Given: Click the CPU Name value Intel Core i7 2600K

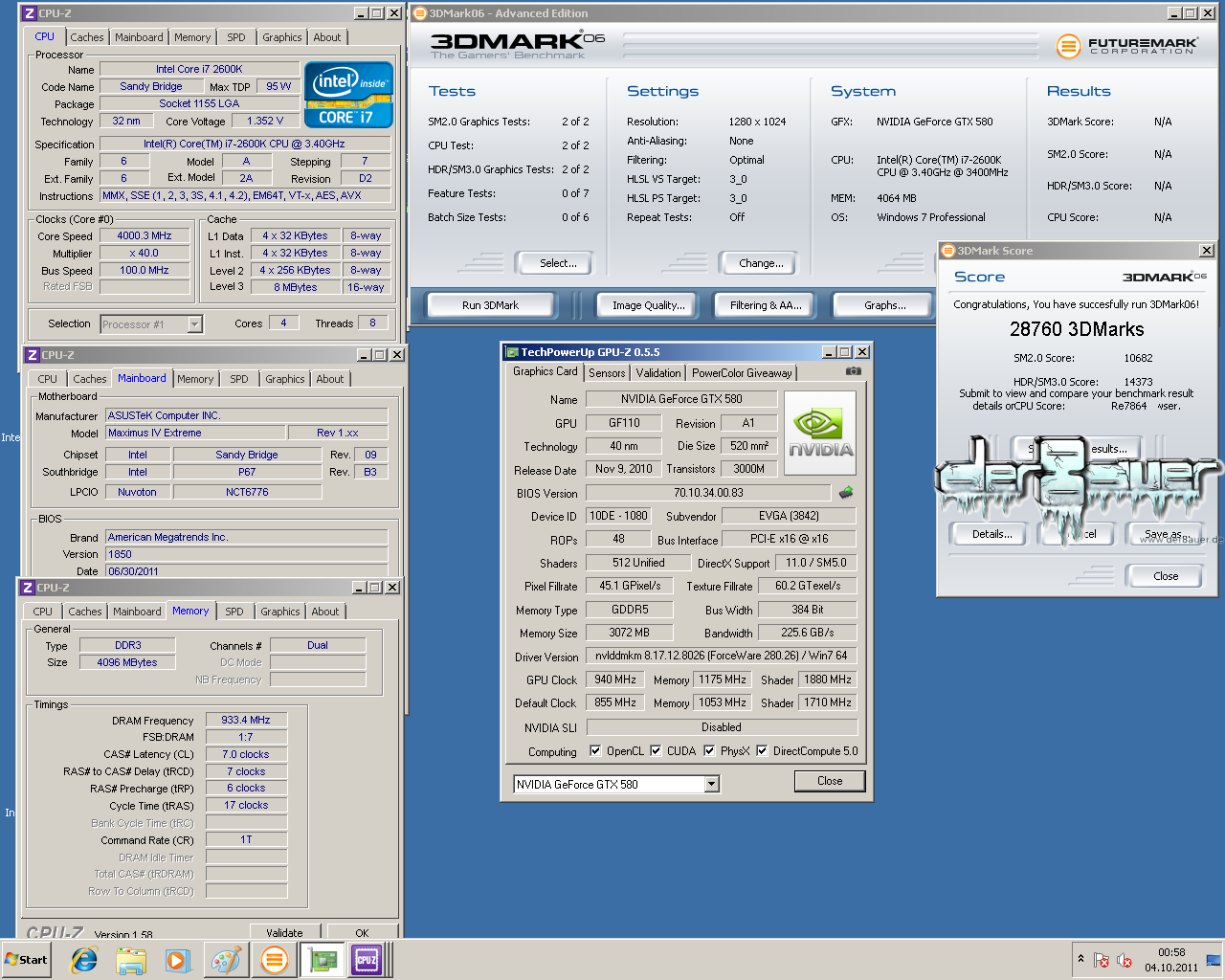Looking at the screenshot, I should [199, 69].
